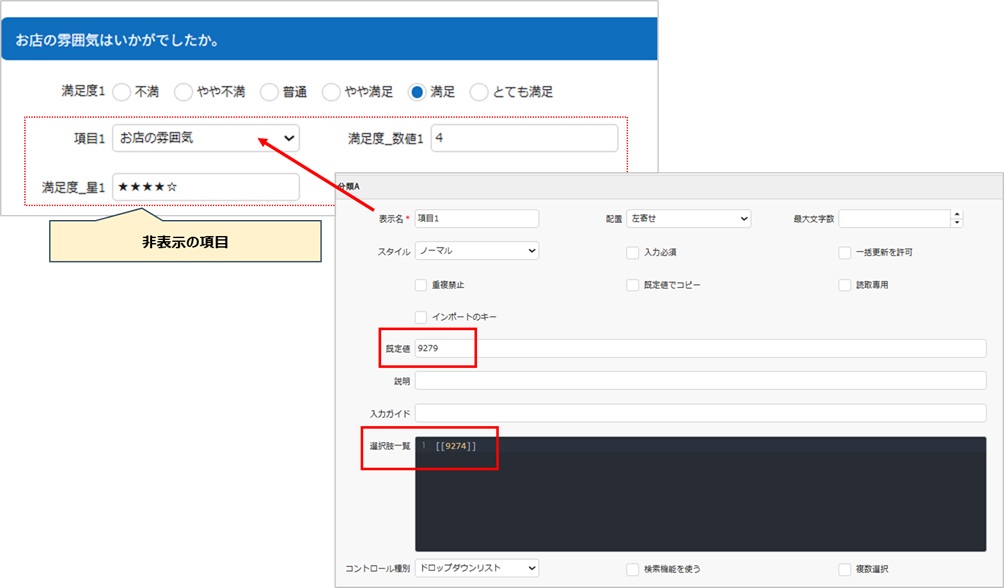The width and height of the screenshot is (1004, 588).
Task: Check the 重複禁止 checkbox
Action: [421, 285]
